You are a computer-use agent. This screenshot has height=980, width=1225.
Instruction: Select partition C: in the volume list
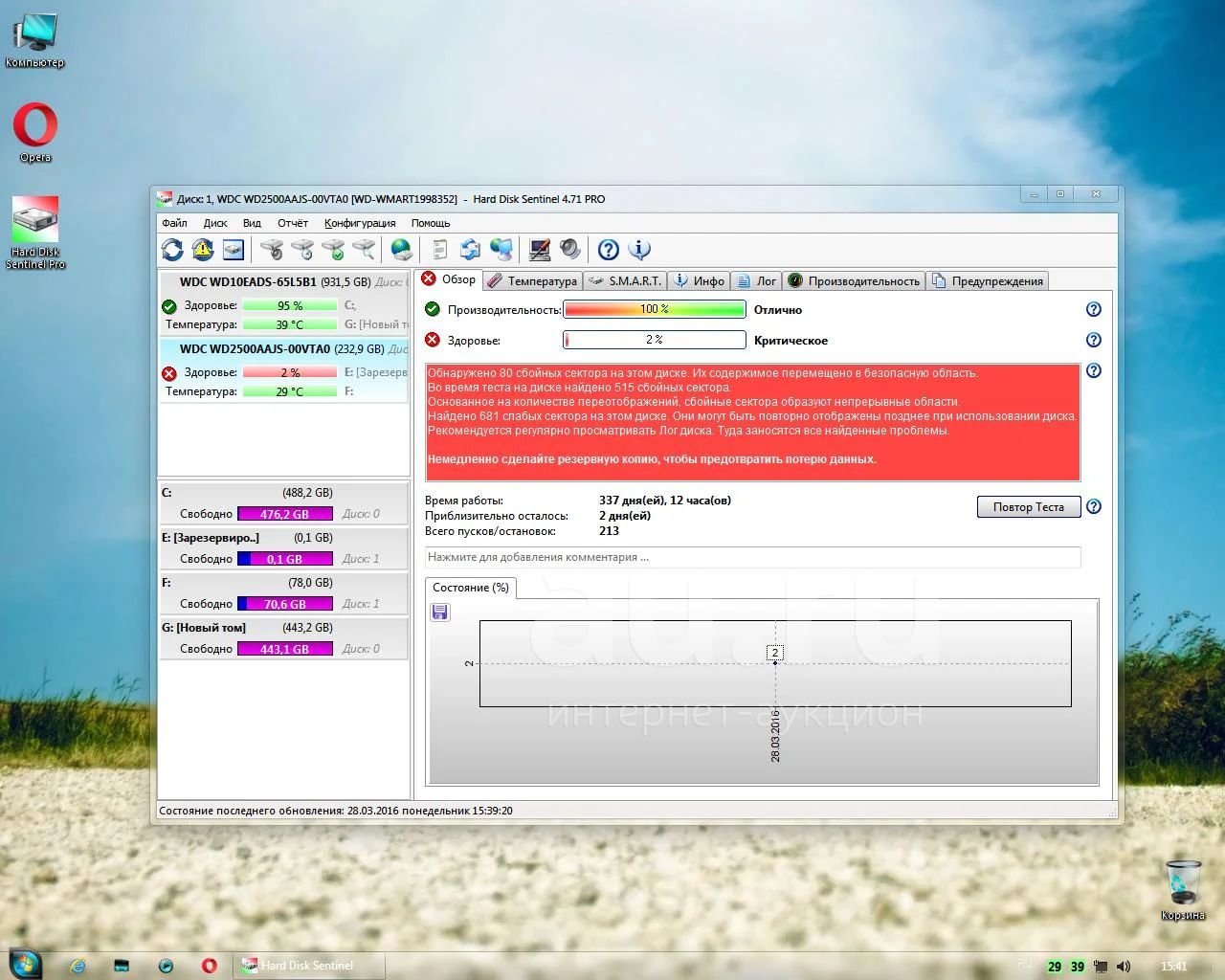click(284, 502)
